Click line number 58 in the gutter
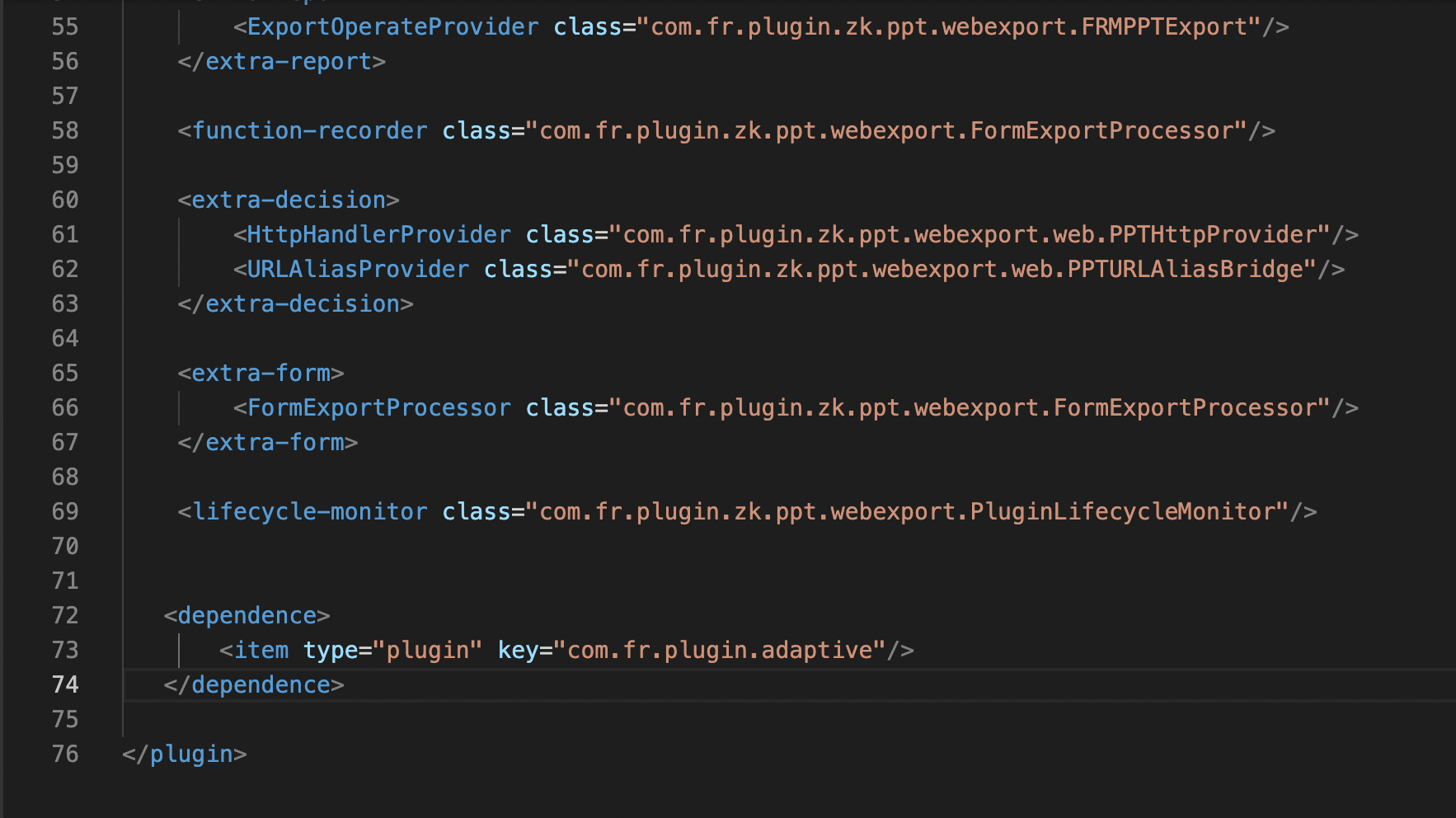Viewport: 1456px width, 818px height. click(x=65, y=130)
